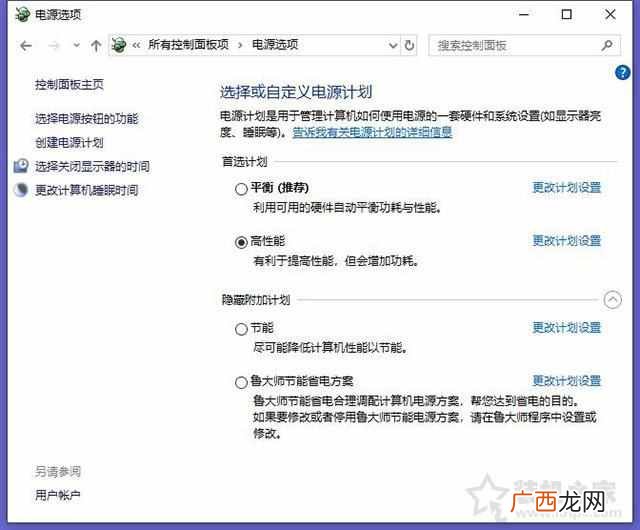The width and height of the screenshot is (640, 530).
Task: Open 更改计算机睡眠时间 link
Action: tap(87, 190)
